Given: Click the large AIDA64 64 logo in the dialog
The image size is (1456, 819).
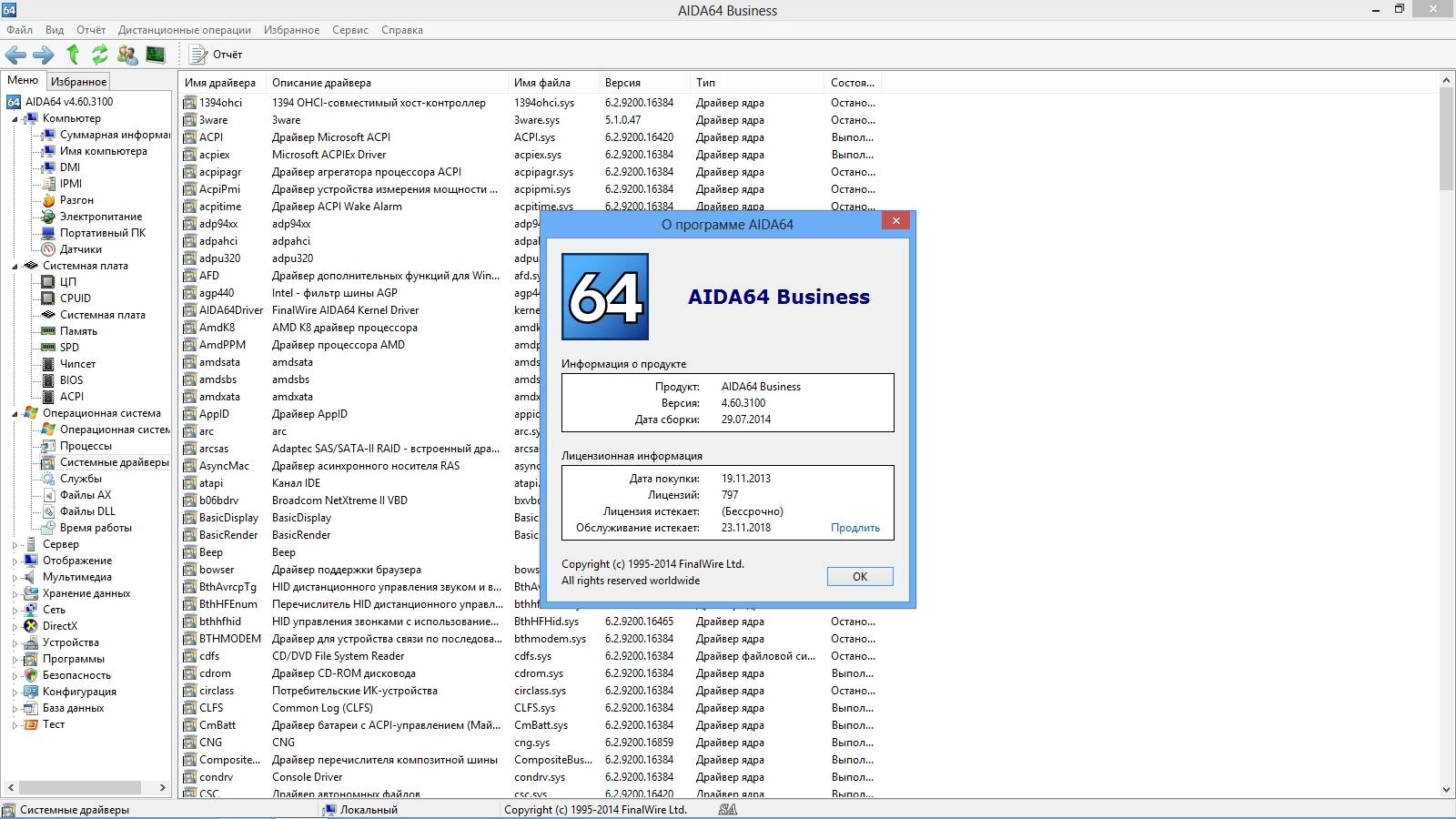Looking at the screenshot, I should (x=605, y=297).
